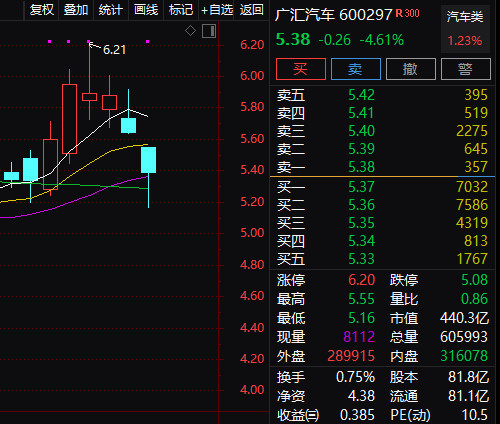Select the 卖一 ask price 5.38
This screenshot has height=424, width=500.
[361, 167]
